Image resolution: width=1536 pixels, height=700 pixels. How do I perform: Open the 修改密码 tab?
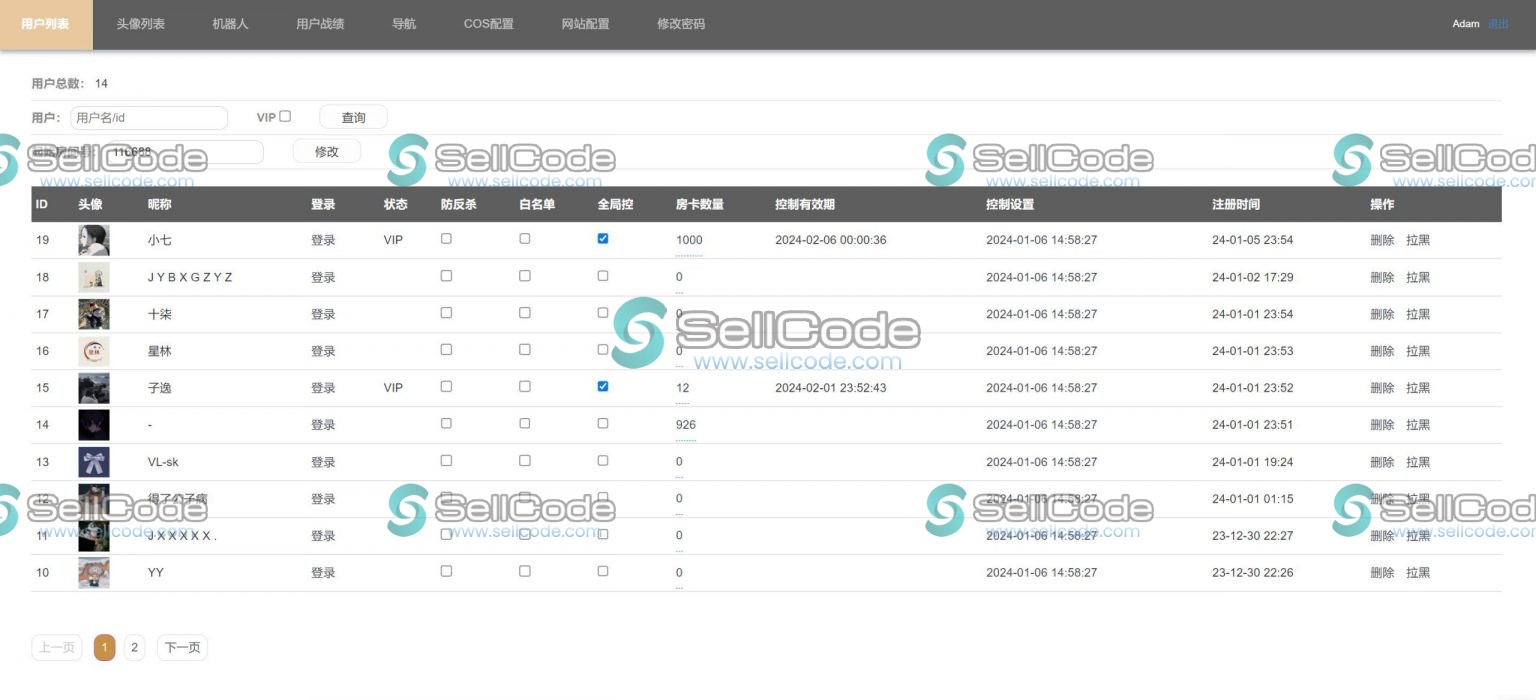(681, 24)
